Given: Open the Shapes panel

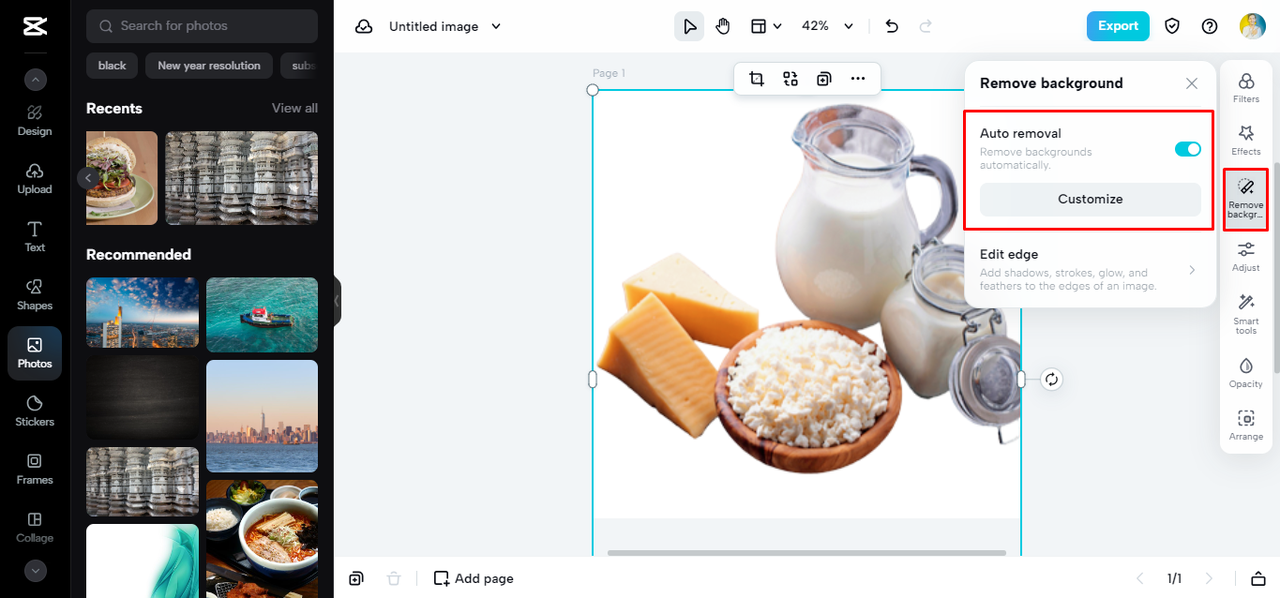Looking at the screenshot, I should point(35,294).
